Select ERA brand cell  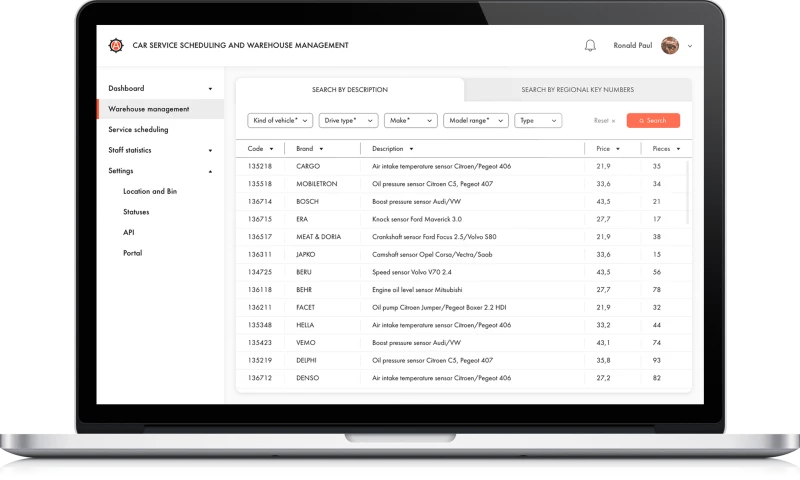point(302,219)
